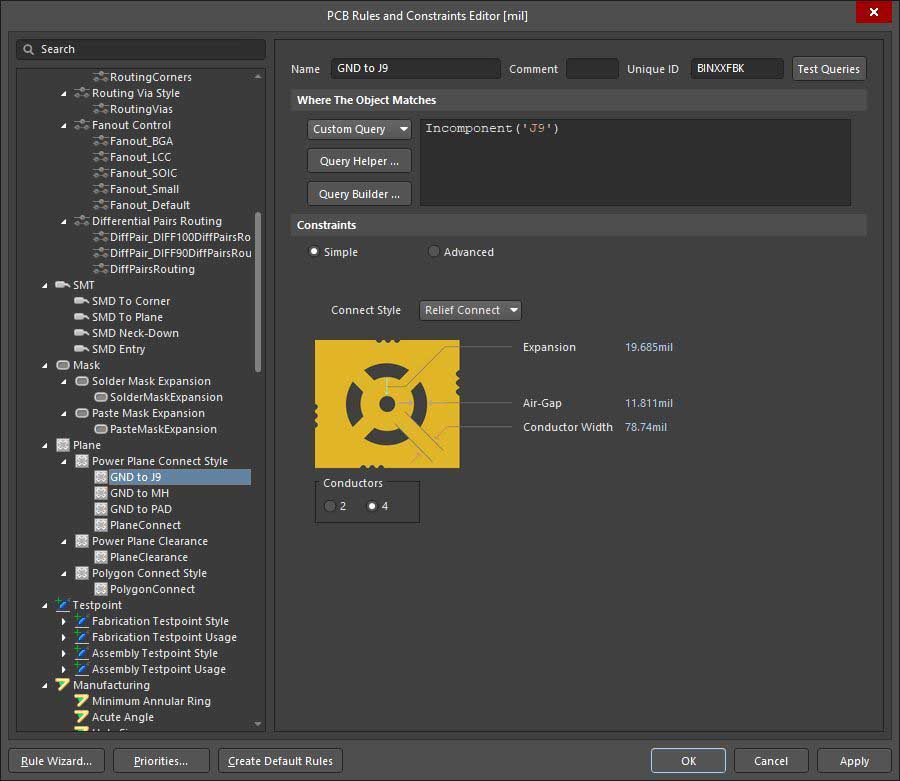The image size is (900, 781).
Task: Select the PlaneConnect rule in tree
Action: (x=145, y=525)
